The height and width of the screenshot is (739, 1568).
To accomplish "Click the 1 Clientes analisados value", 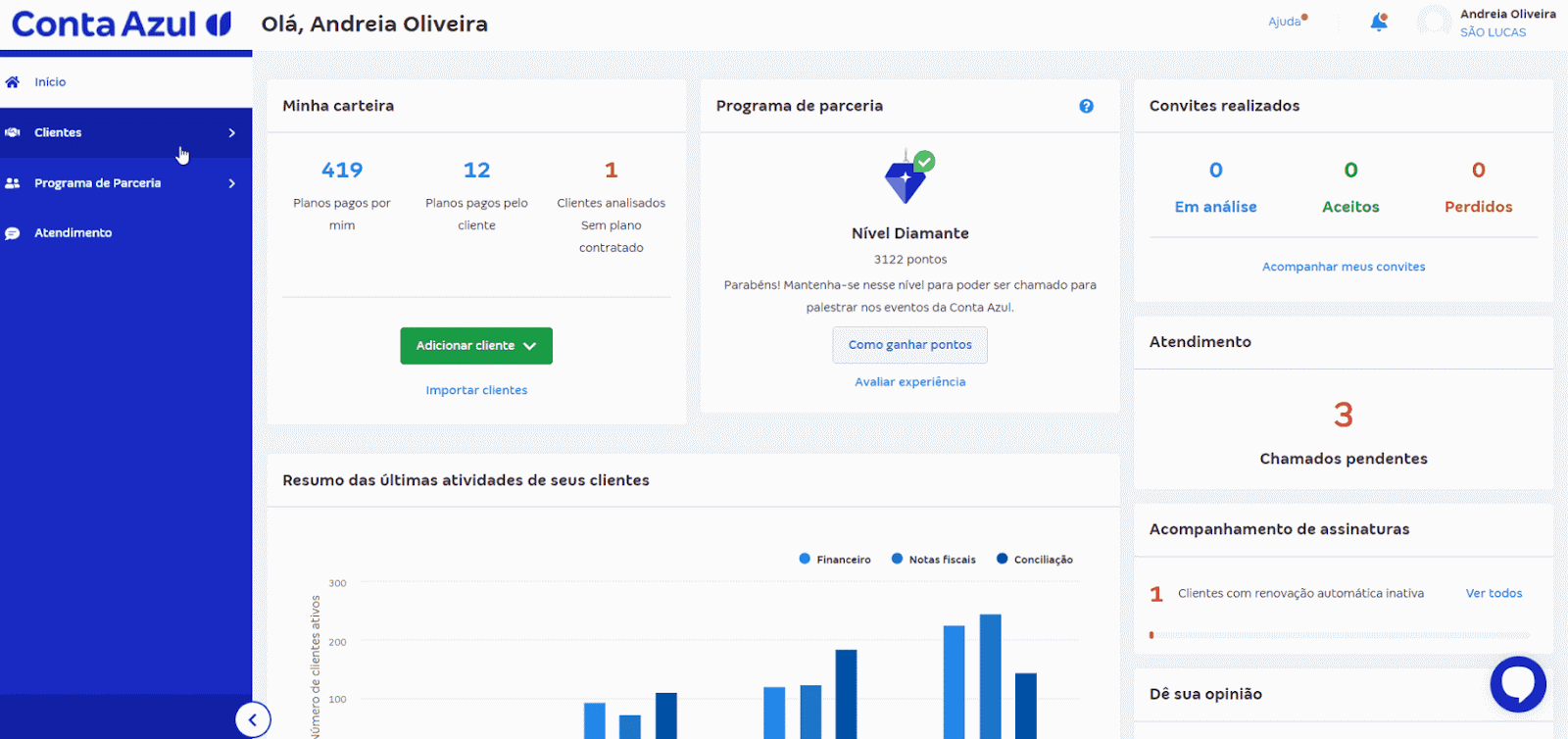I will [x=612, y=171].
